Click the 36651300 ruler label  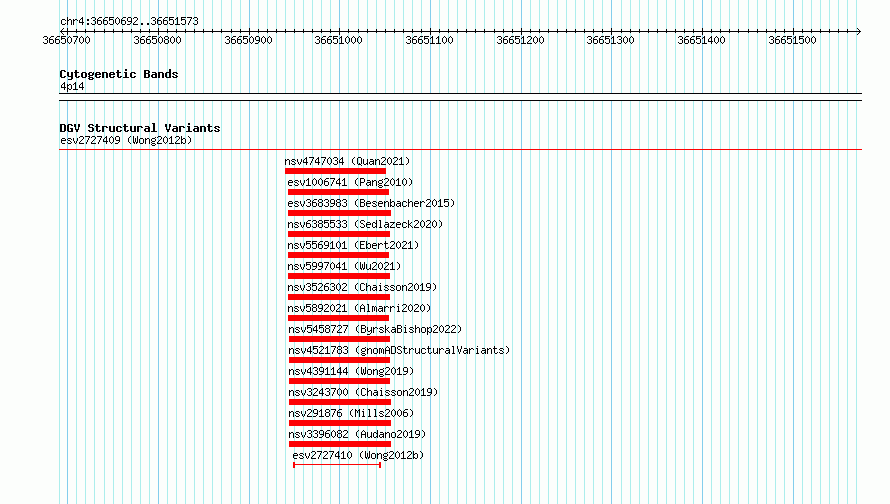point(610,40)
